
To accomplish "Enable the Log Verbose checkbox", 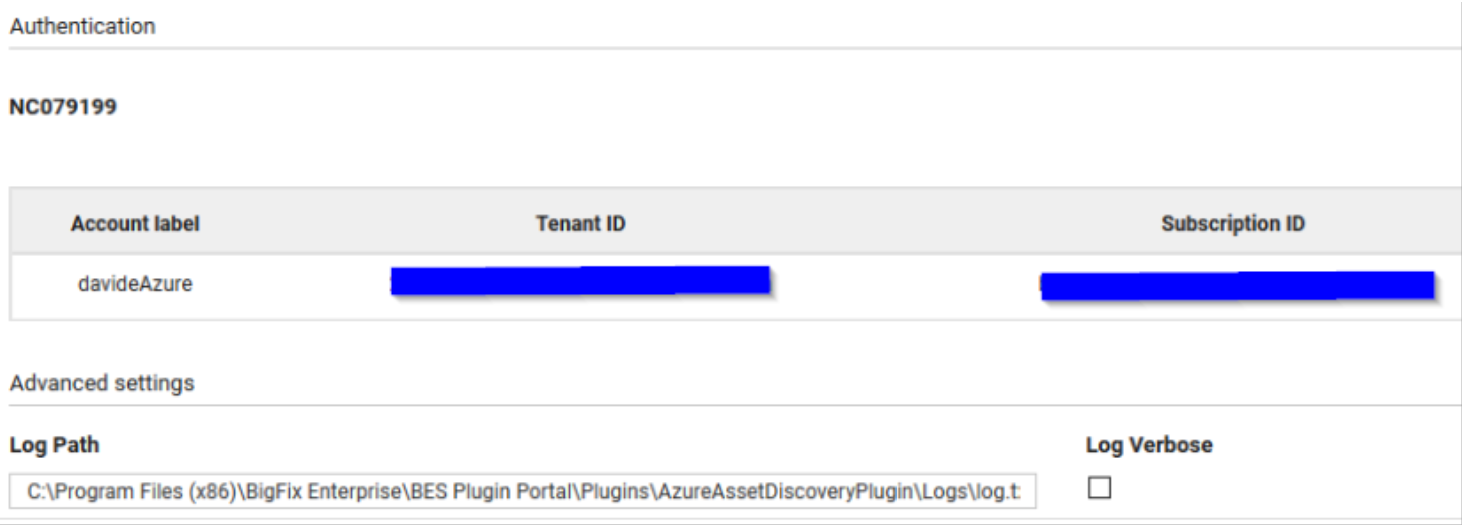I will tap(1099, 488).
